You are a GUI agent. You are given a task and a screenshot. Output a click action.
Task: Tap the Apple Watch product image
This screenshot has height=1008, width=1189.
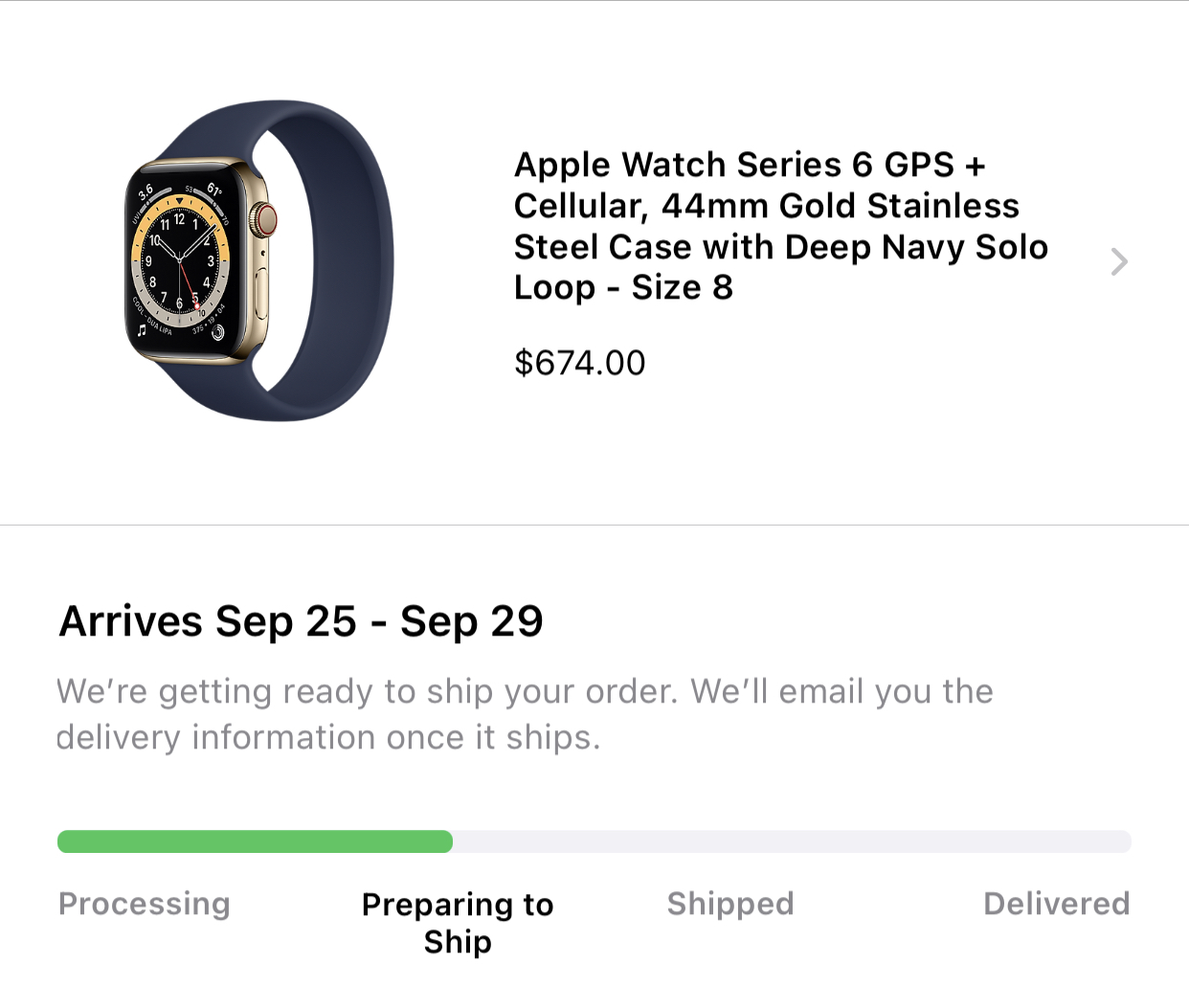[258, 260]
